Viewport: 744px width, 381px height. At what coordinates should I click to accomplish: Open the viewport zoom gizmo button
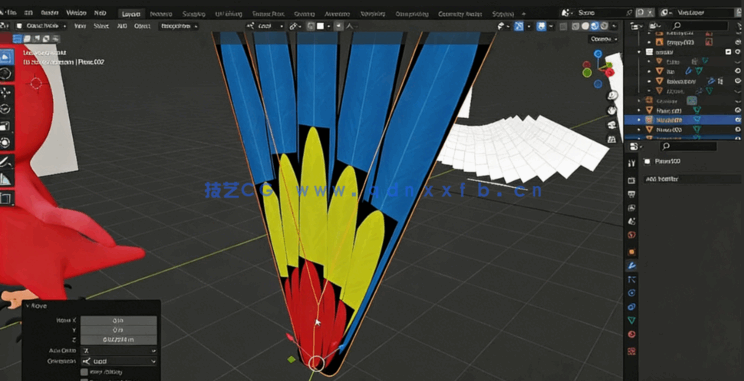(612, 96)
